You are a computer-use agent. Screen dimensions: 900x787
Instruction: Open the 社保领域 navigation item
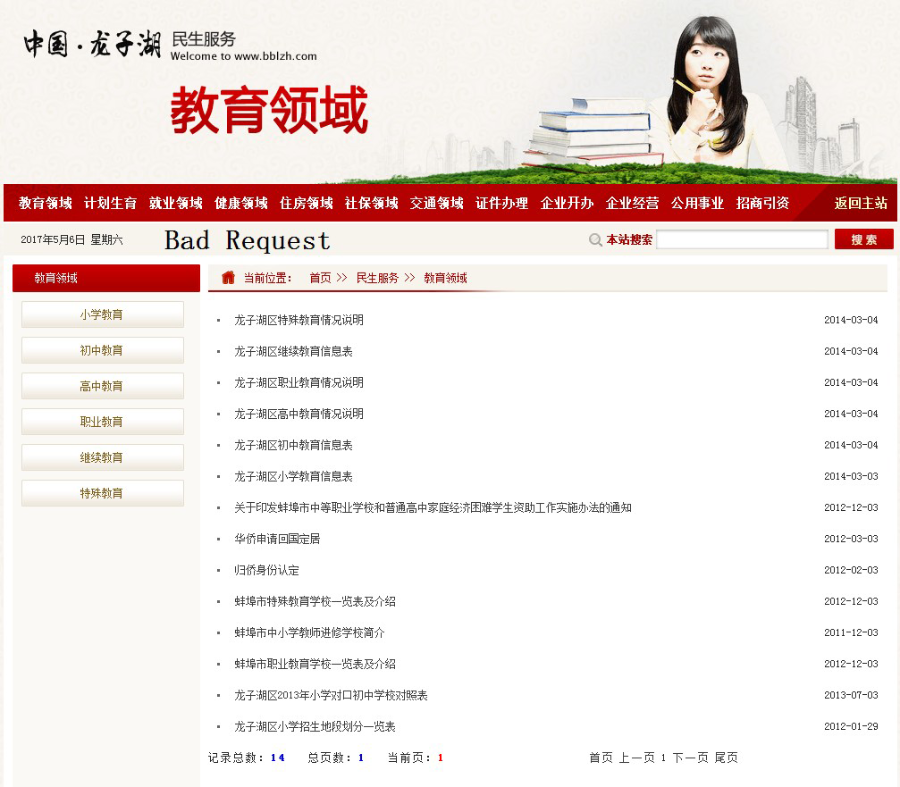(371, 202)
